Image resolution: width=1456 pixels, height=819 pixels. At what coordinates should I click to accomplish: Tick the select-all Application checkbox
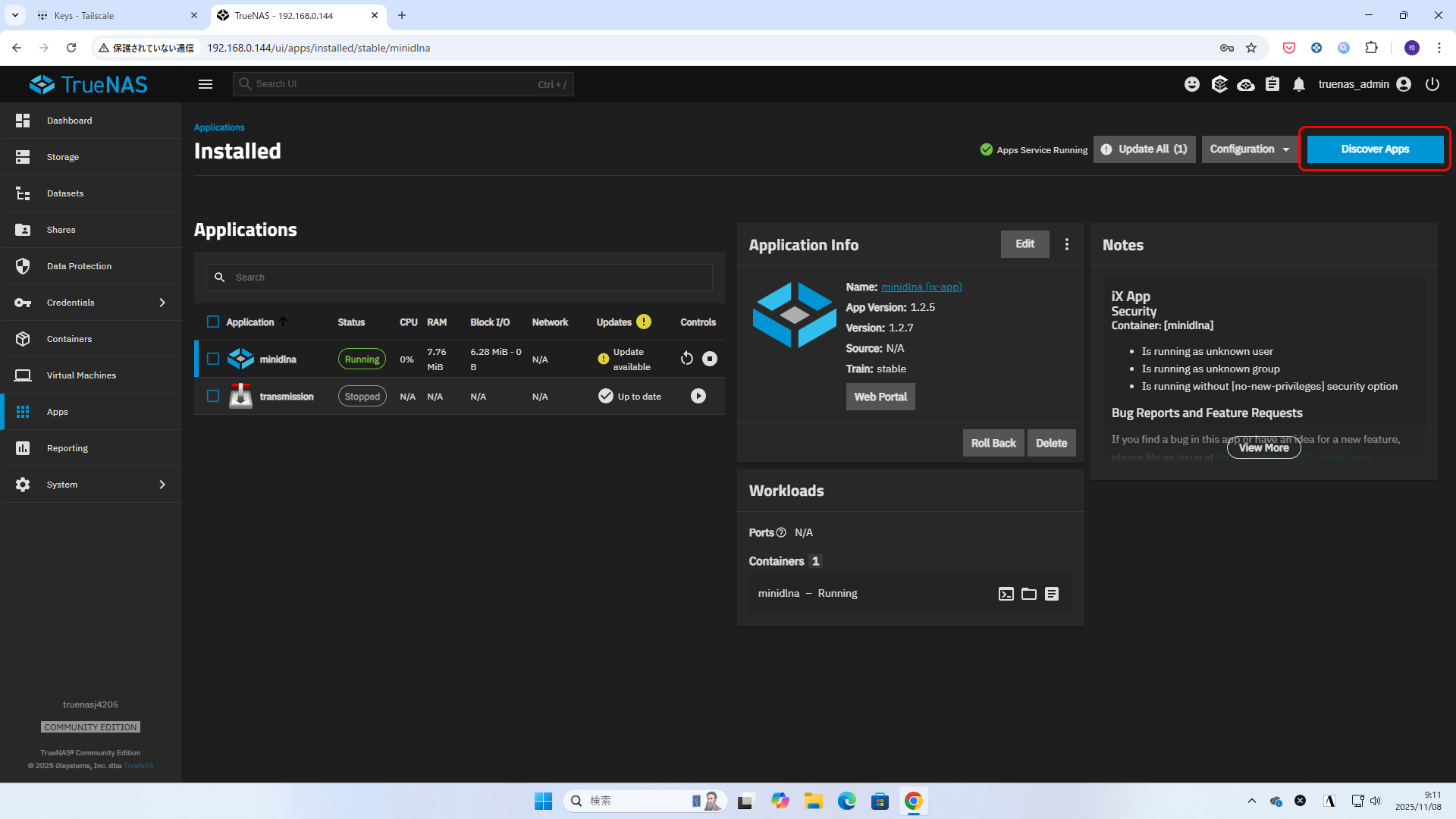213,322
